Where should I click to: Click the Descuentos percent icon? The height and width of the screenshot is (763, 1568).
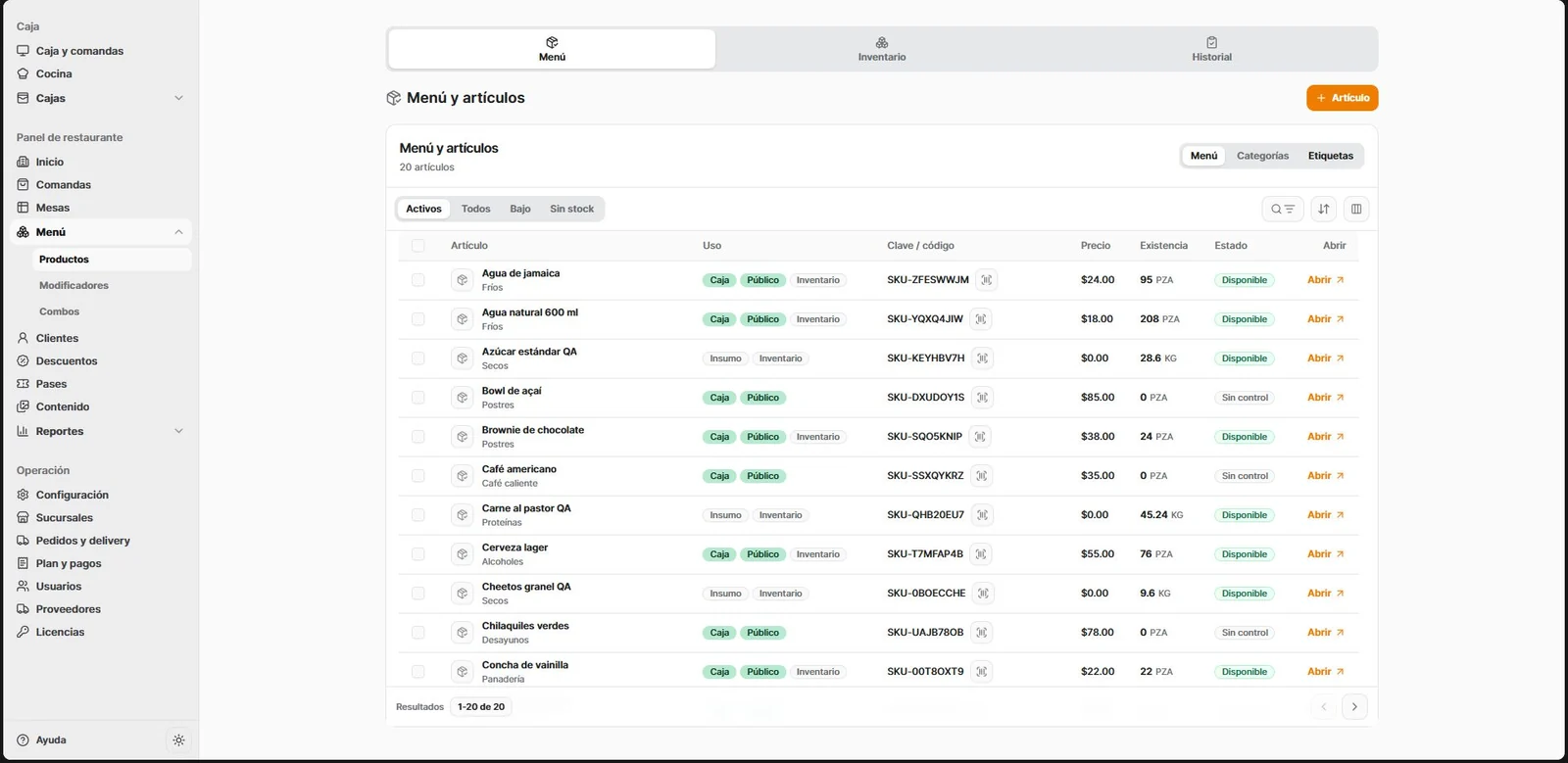[24, 361]
